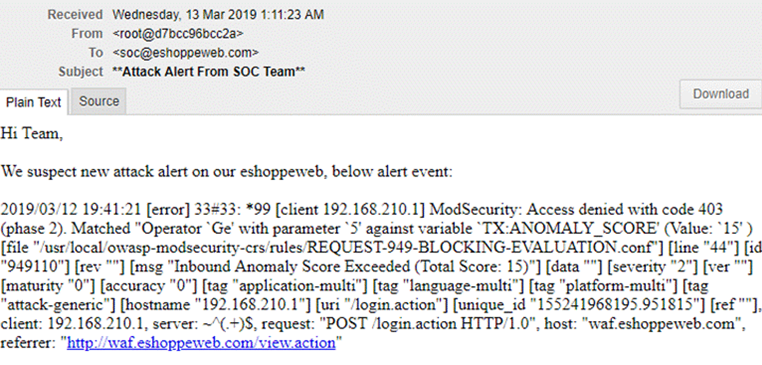Click the From header label
Image resolution: width=762 pixels, height=365 pixels.
click(x=87, y=34)
